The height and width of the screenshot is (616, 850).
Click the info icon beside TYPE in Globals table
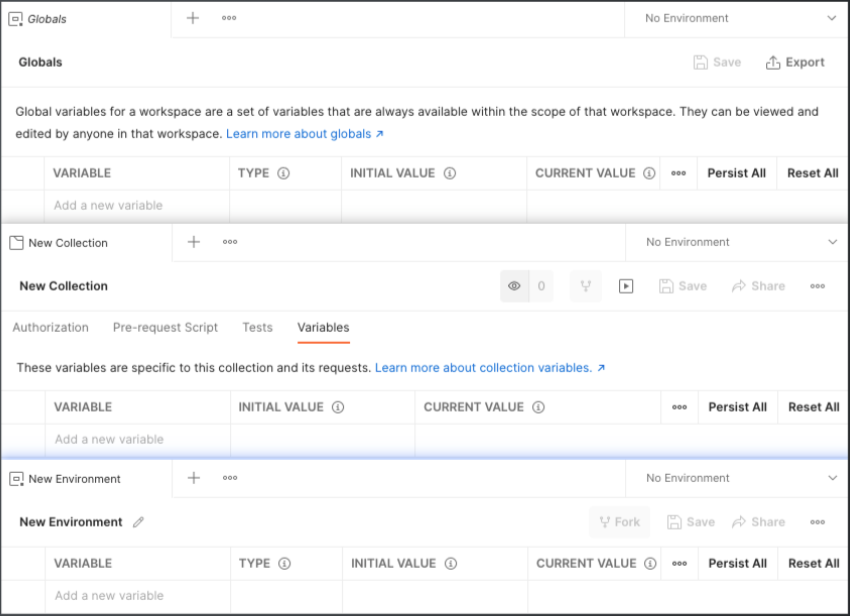click(283, 173)
